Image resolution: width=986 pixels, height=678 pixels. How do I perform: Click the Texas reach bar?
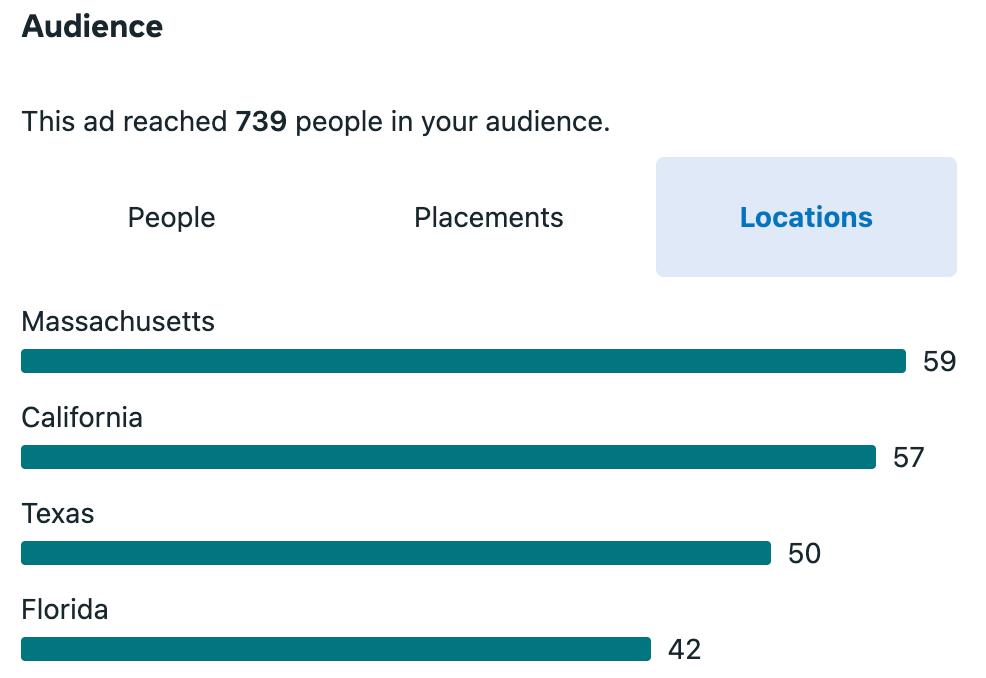click(396, 553)
